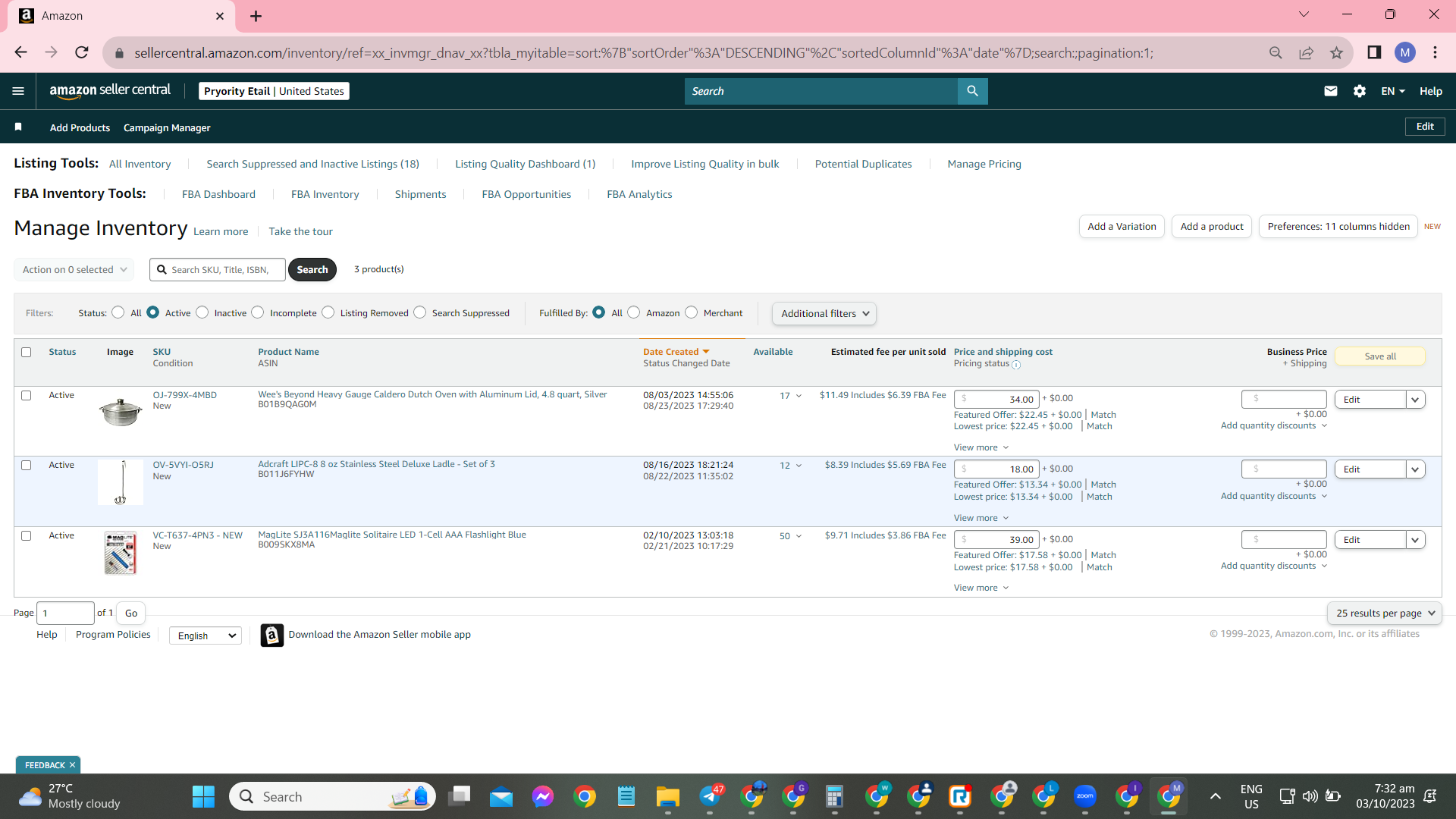Open the browser zoom magnifier icon
The width and height of the screenshot is (1456, 819).
click(1276, 52)
